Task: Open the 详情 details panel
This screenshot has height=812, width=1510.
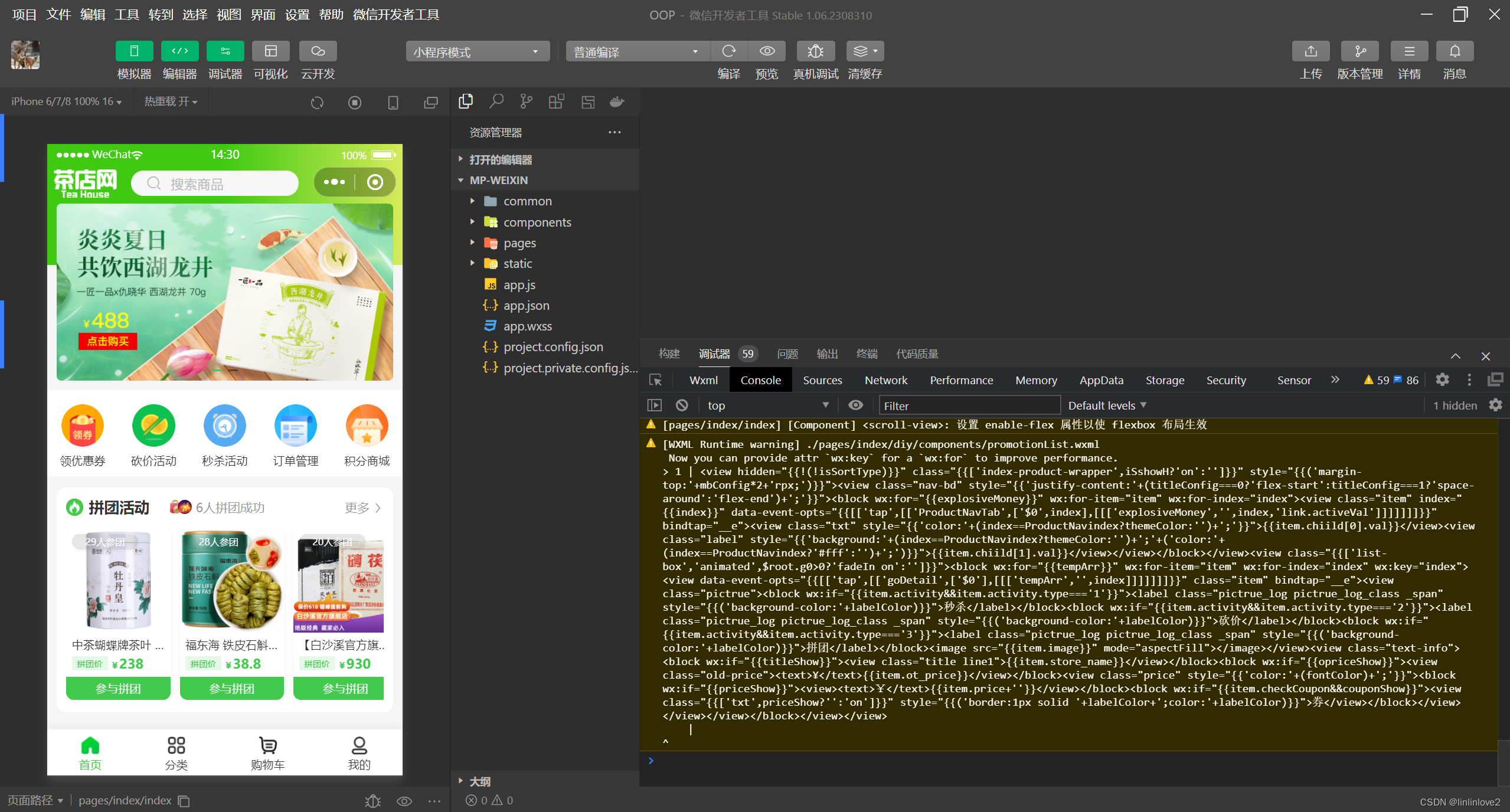Action: coord(1409,51)
